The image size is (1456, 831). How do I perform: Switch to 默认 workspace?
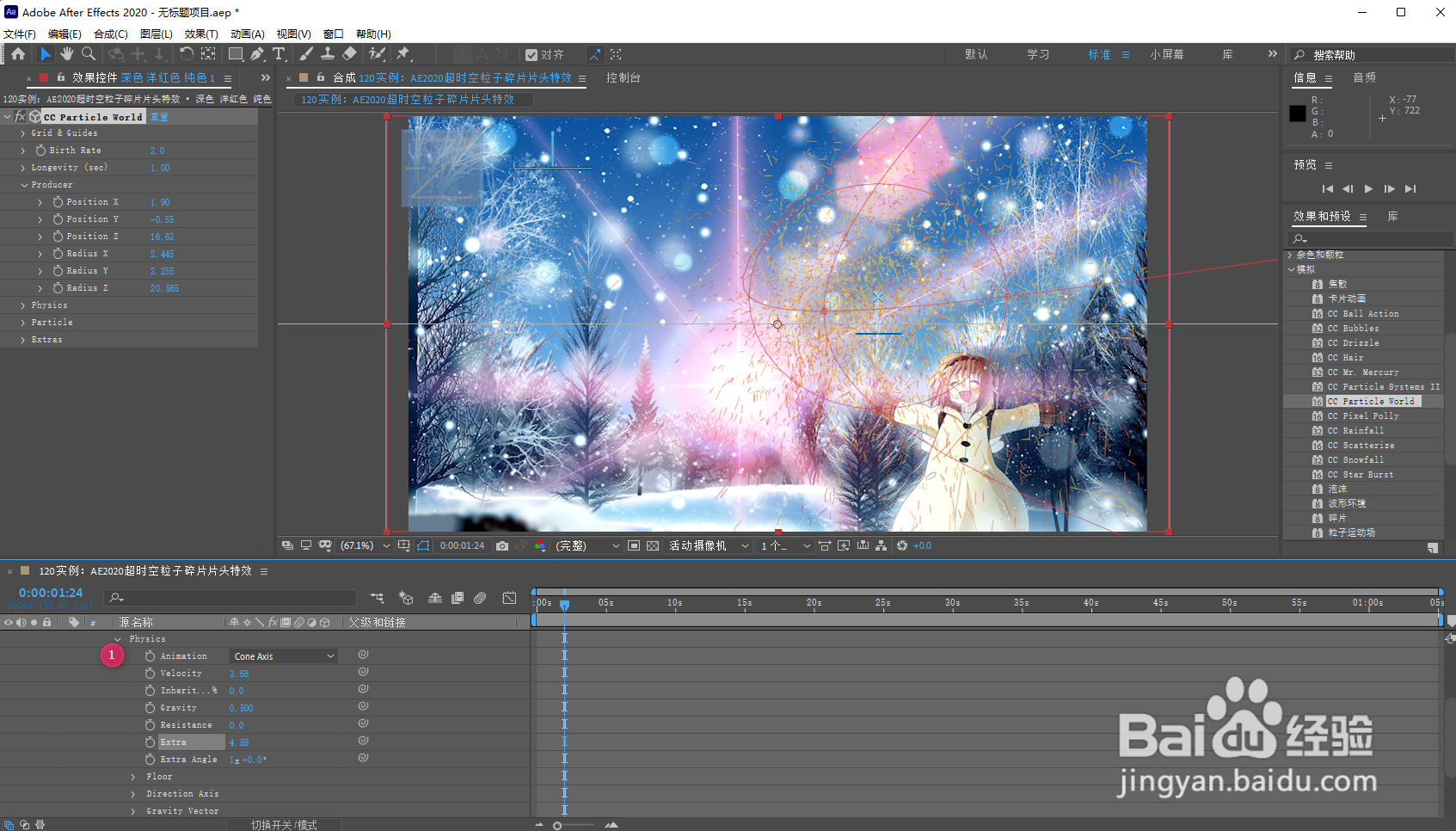(976, 54)
